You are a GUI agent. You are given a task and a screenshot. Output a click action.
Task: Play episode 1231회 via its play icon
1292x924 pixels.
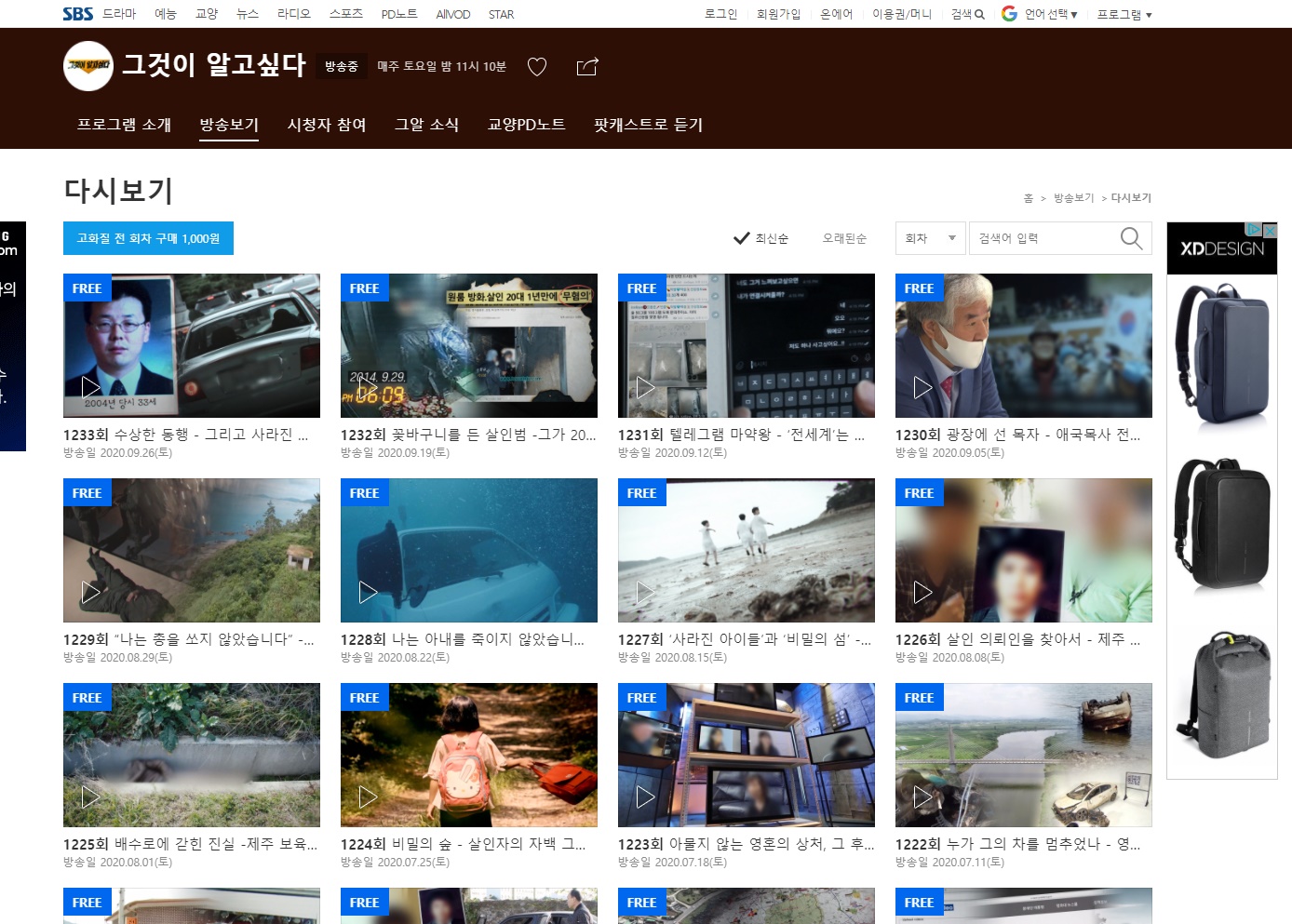pos(645,387)
